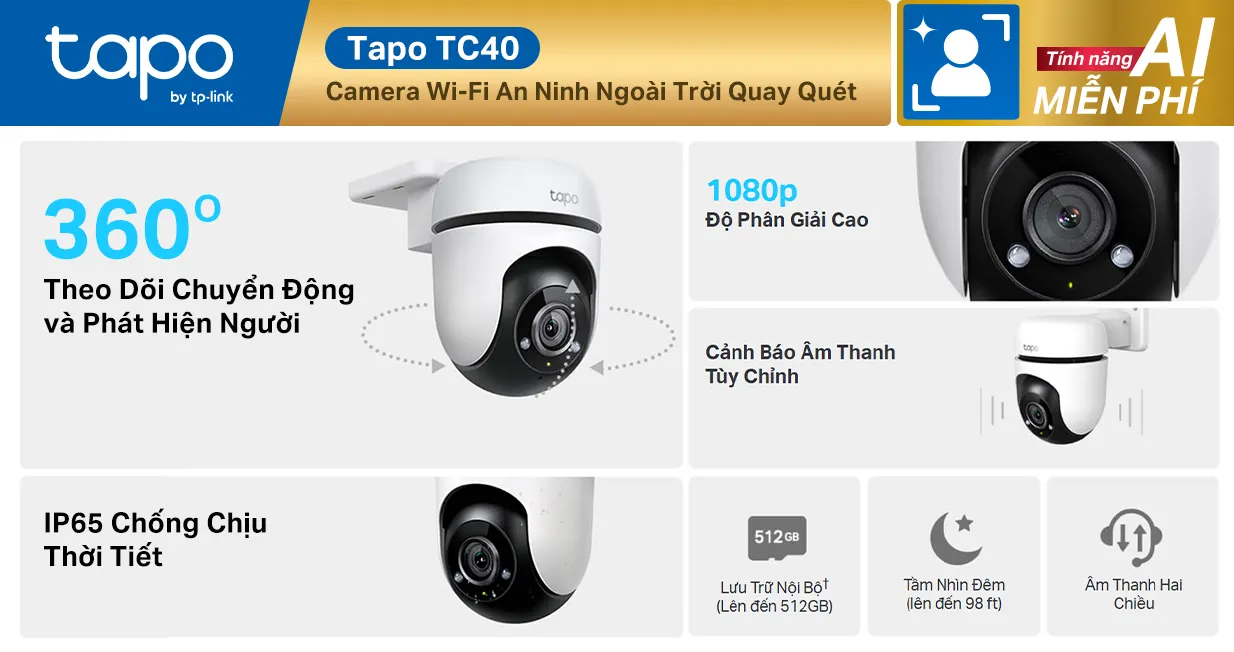This screenshot has height=652, width=1234.
Task: Click the upward tilt arrow on camera lens
Action: [573, 287]
